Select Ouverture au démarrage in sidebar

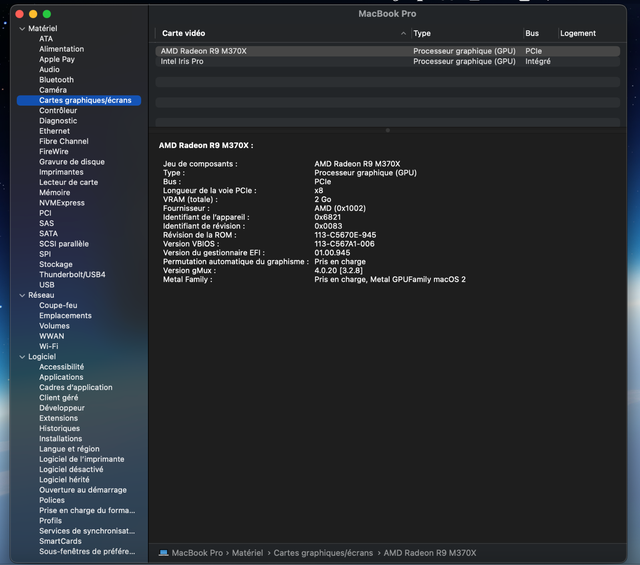83,490
